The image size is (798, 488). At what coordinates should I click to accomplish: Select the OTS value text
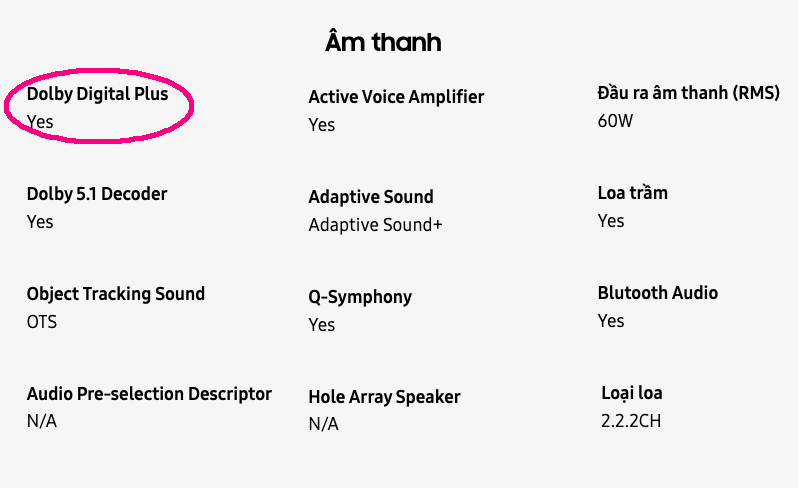click(x=42, y=322)
